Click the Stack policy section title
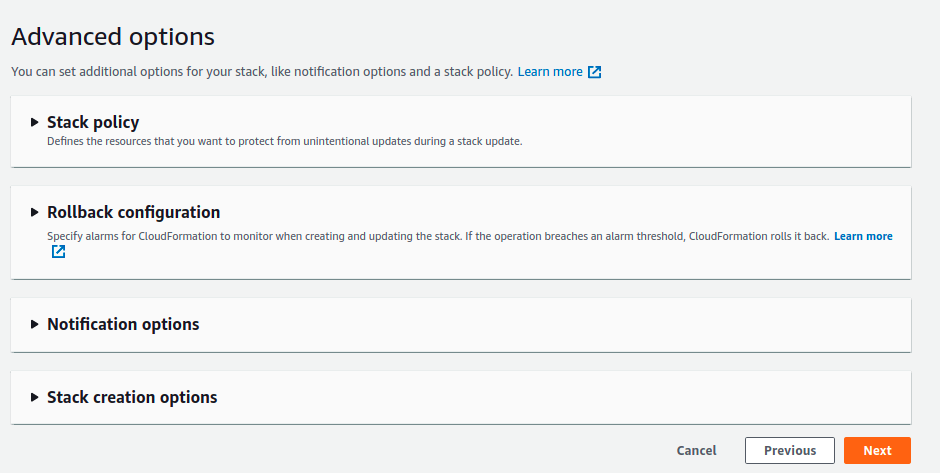Screen dimensions: 940x473 click(93, 122)
